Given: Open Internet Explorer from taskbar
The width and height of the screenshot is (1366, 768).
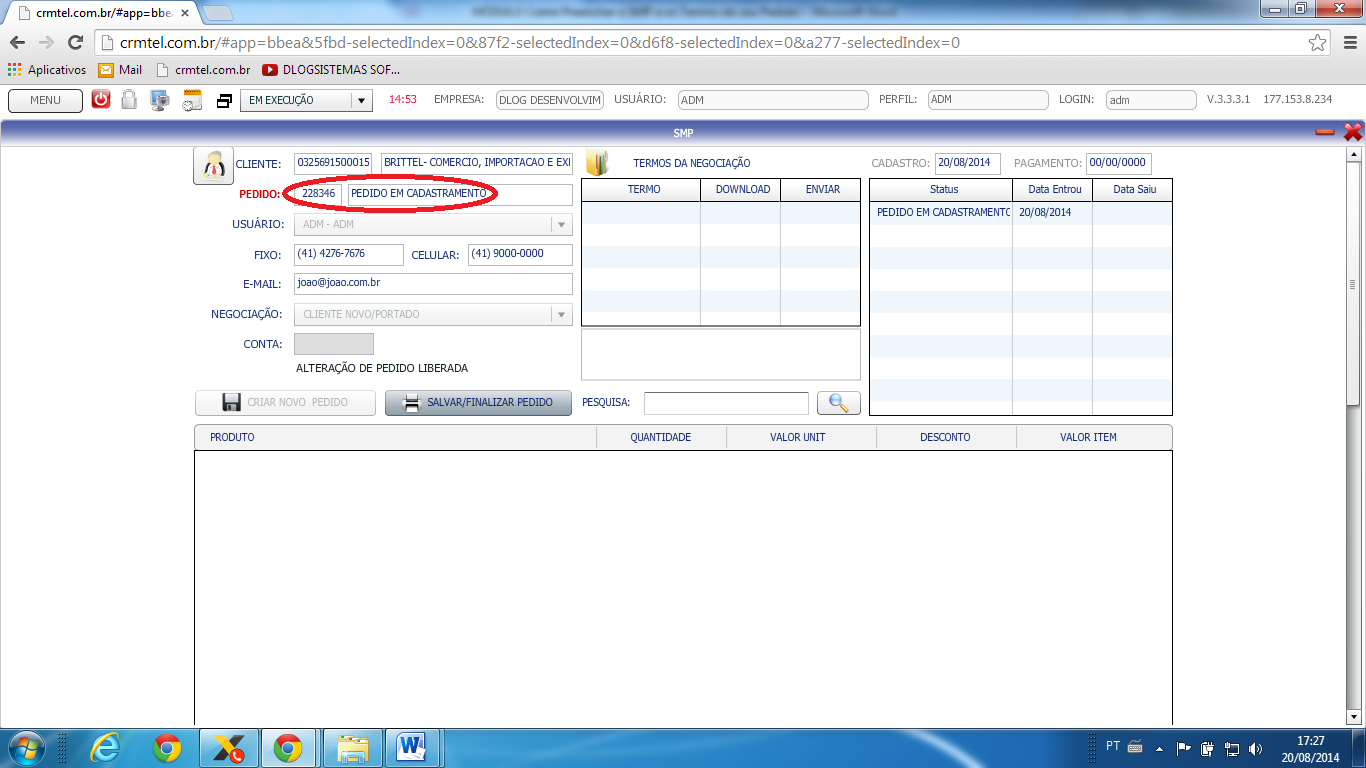Looking at the screenshot, I should tap(105, 748).
